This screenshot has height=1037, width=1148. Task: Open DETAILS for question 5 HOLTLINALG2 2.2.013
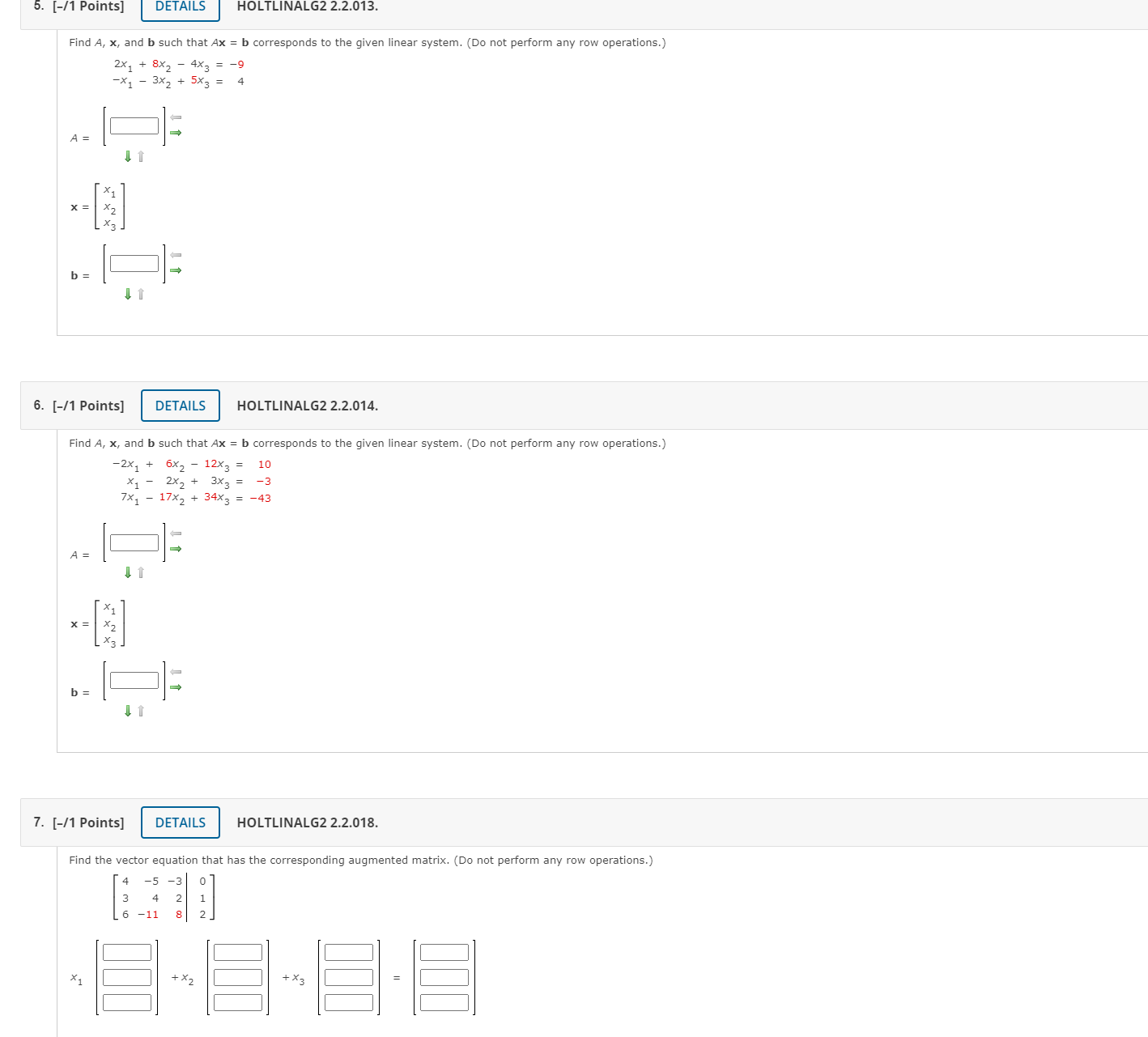[181, 6]
